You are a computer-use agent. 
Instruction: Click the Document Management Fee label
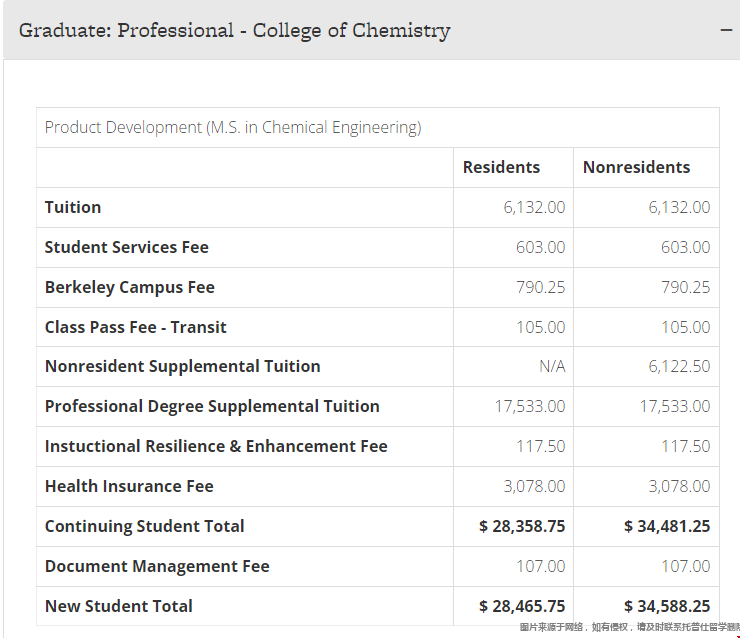pyautogui.click(x=157, y=566)
